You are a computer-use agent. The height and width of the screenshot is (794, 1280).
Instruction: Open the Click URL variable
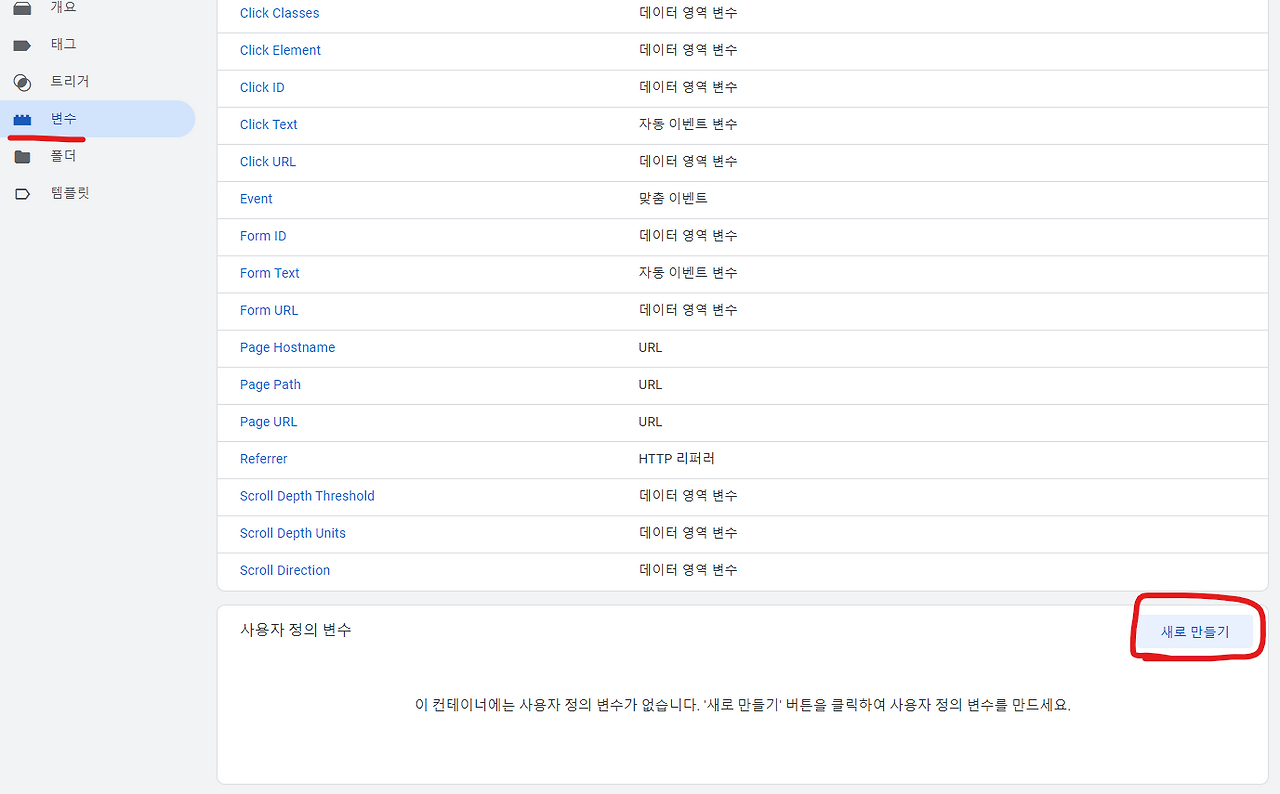pos(267,161)
